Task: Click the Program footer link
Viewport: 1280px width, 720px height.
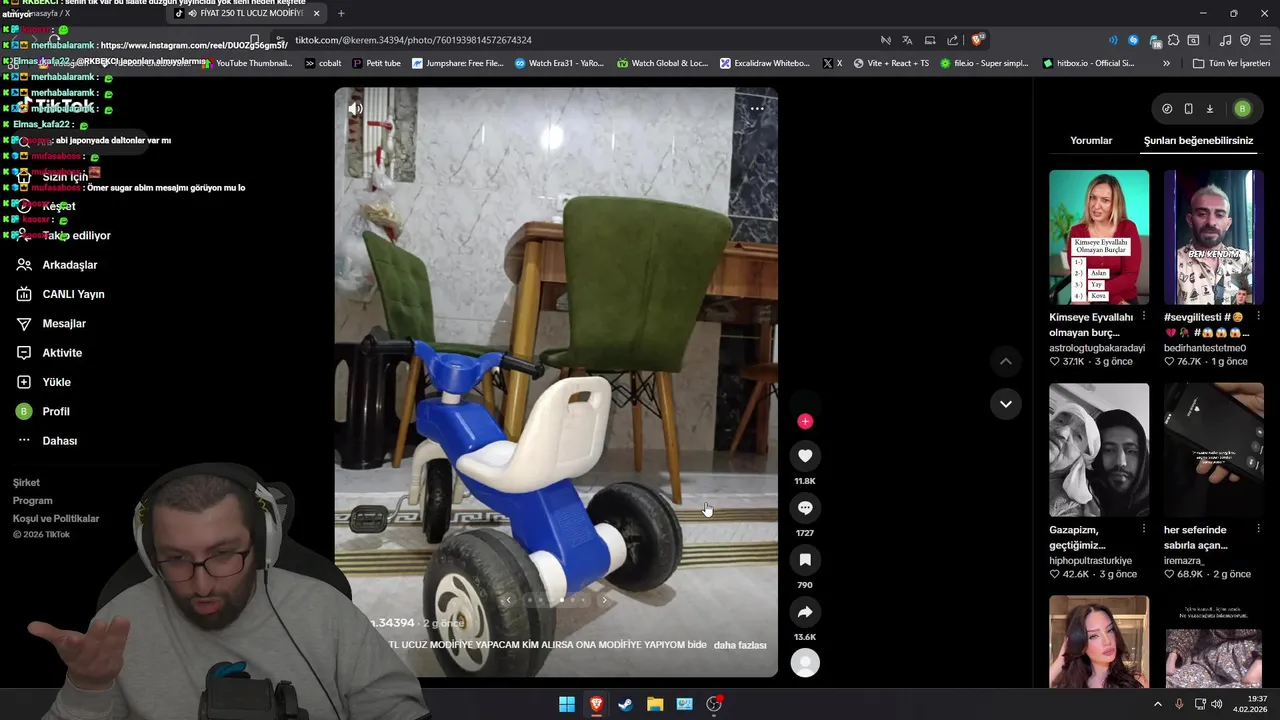Action: [32, 501]
